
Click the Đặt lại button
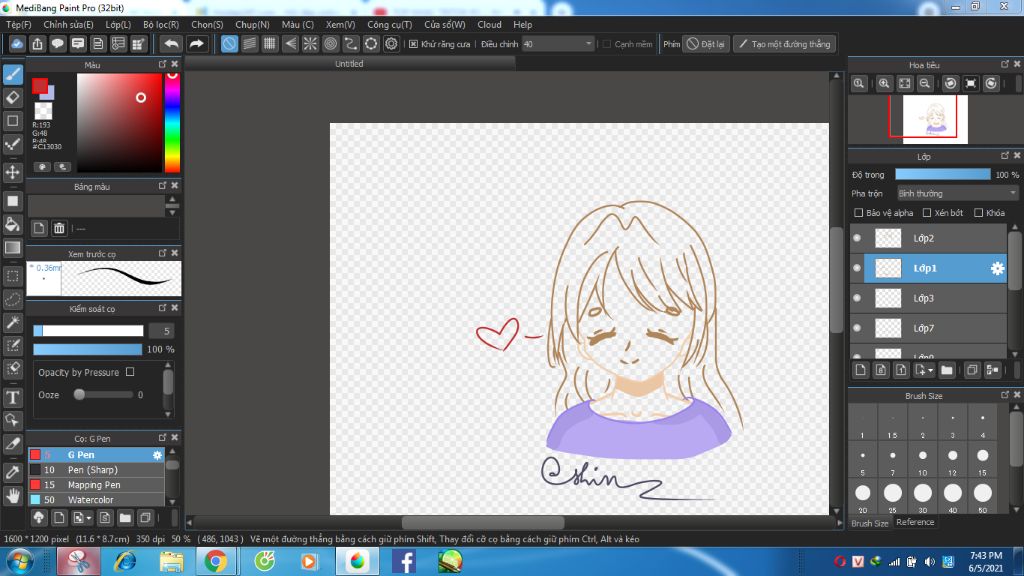point(706,44)
